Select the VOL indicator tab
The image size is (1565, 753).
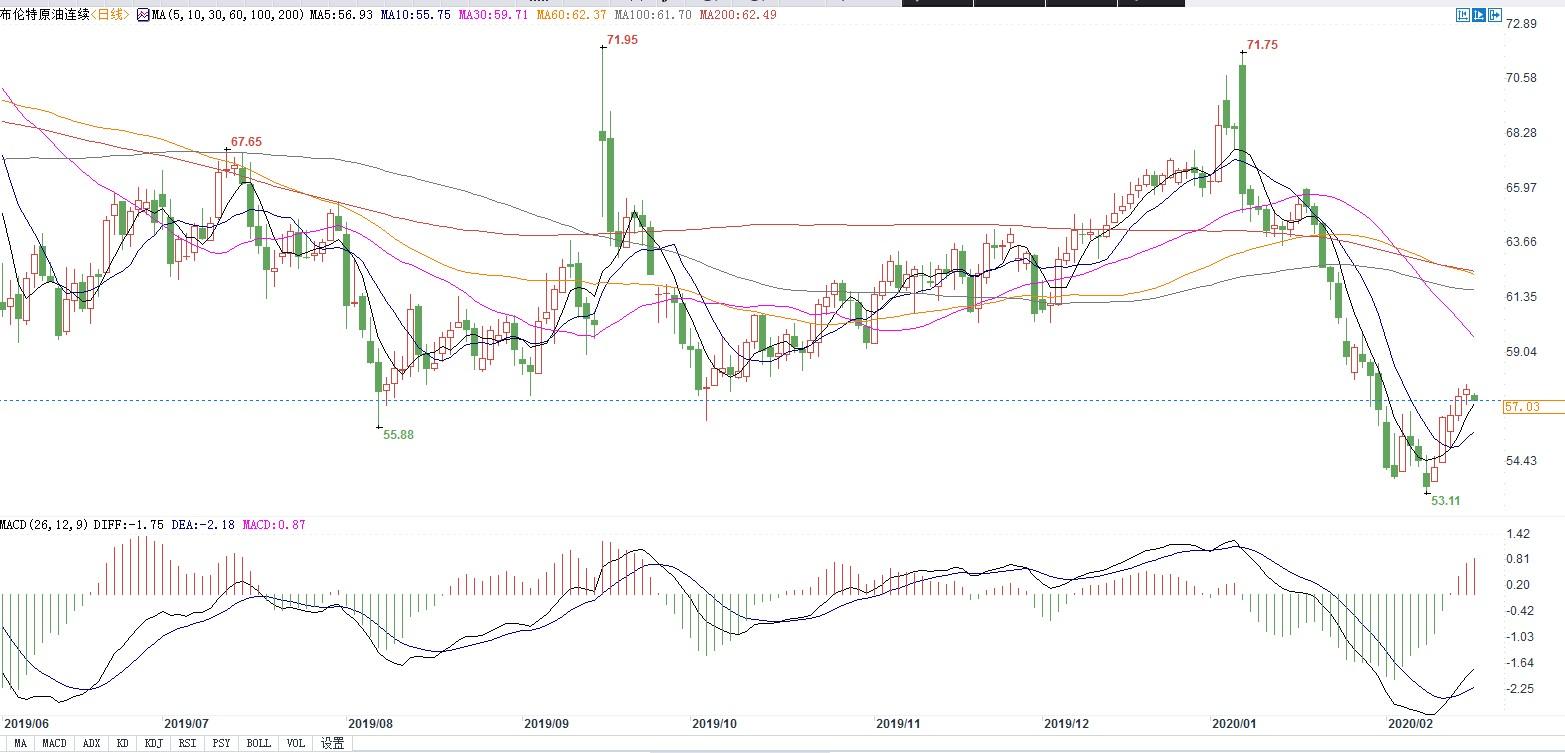click(x=295, y=743)
